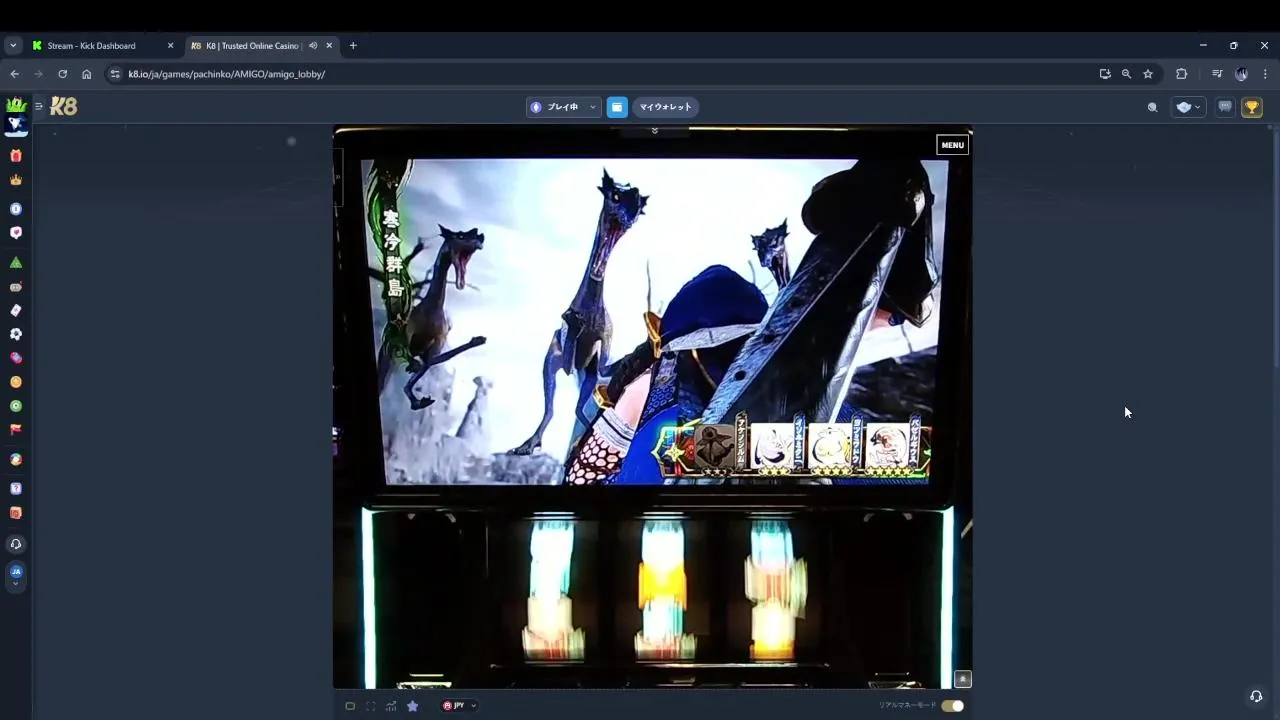Open the pink-and-blue pill-shaped sidebar icon
Screen dimensions: 1280x720
pyautogui.click(x=15, y=358)
